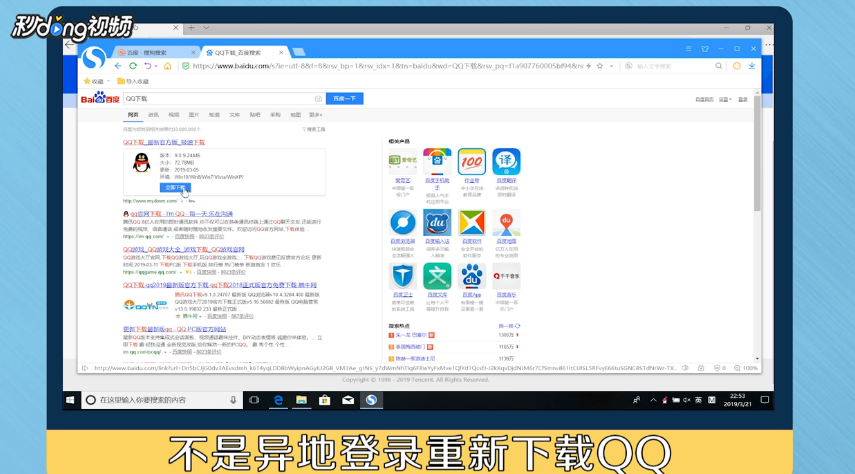Switch to the 百度·搜狗搜索 tab

pyautogui.click(x=156, y=52)
